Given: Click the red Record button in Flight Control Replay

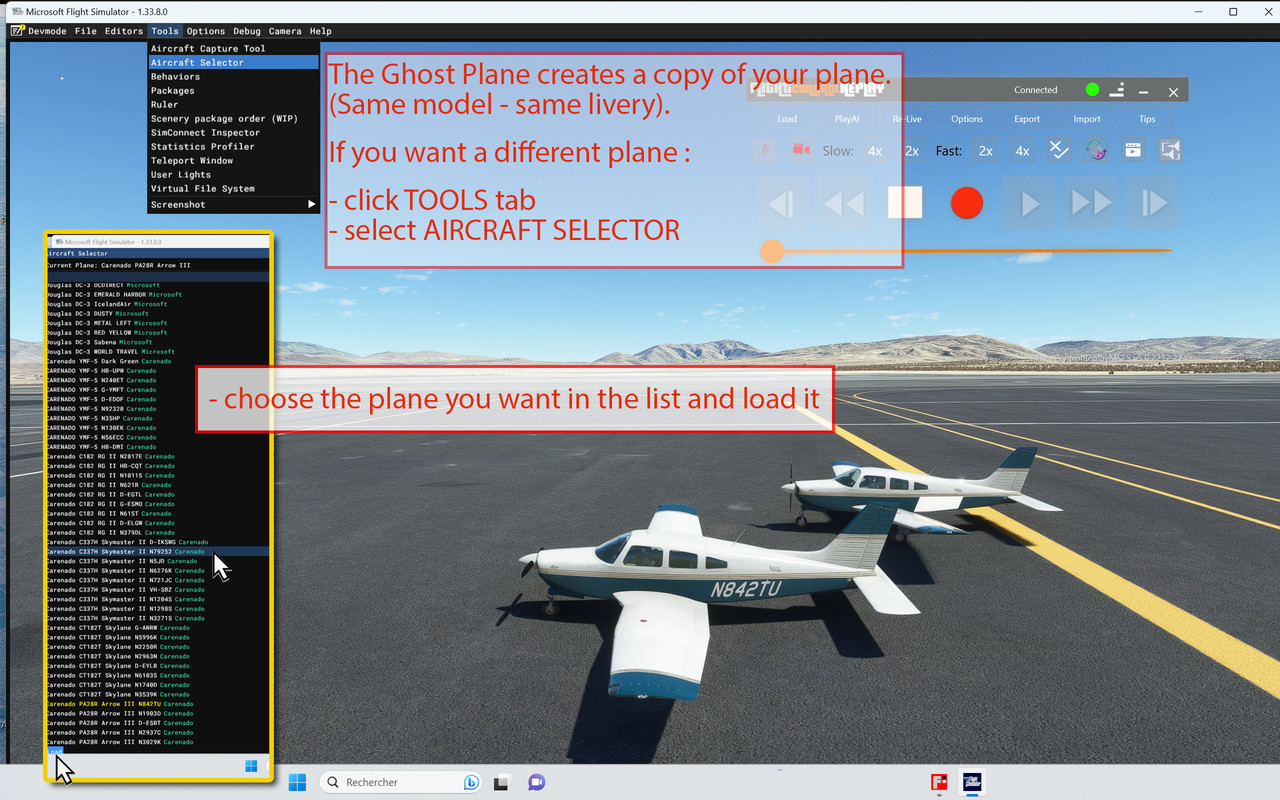Looking at the screenshot, I should coord(966,203).
